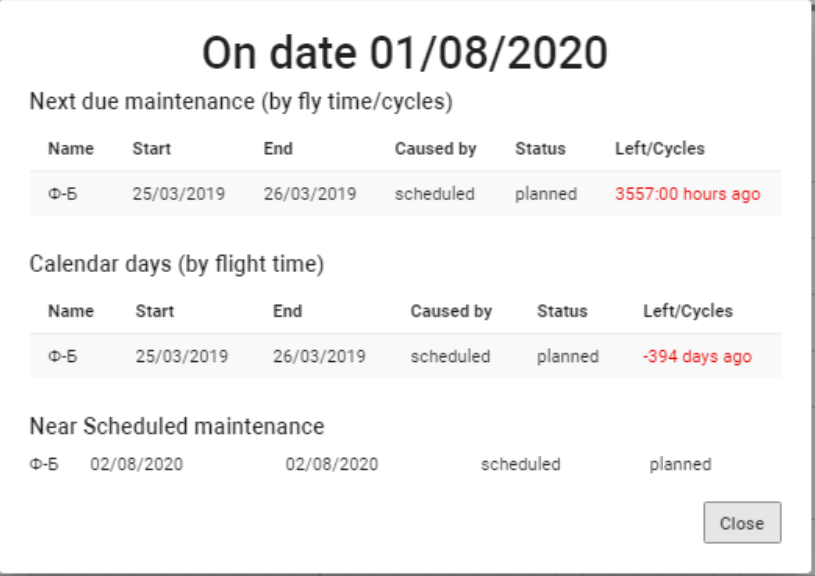Click "planned" status in Near Scheduled maintenance row
Image resolution: width=815 pixels, height=576 pixels.
click(680, 464)
